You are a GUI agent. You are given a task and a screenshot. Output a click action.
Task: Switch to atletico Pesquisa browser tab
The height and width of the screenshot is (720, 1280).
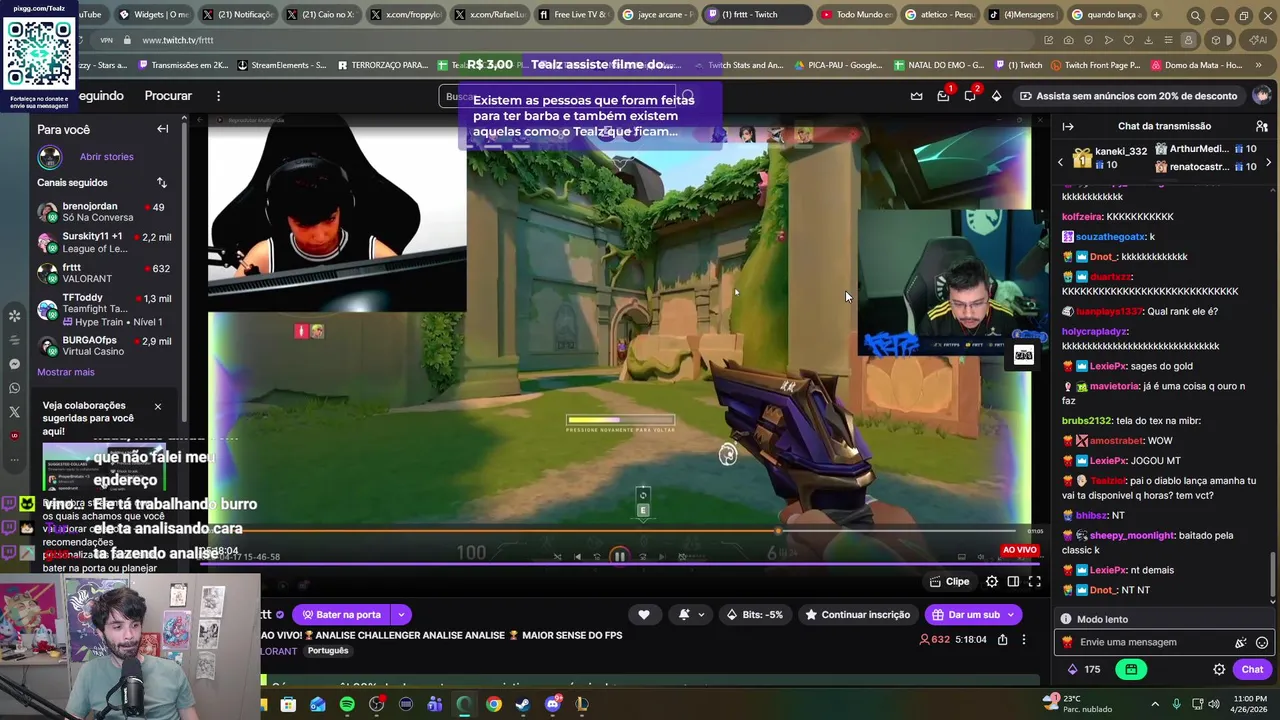[x=941, y=15]
